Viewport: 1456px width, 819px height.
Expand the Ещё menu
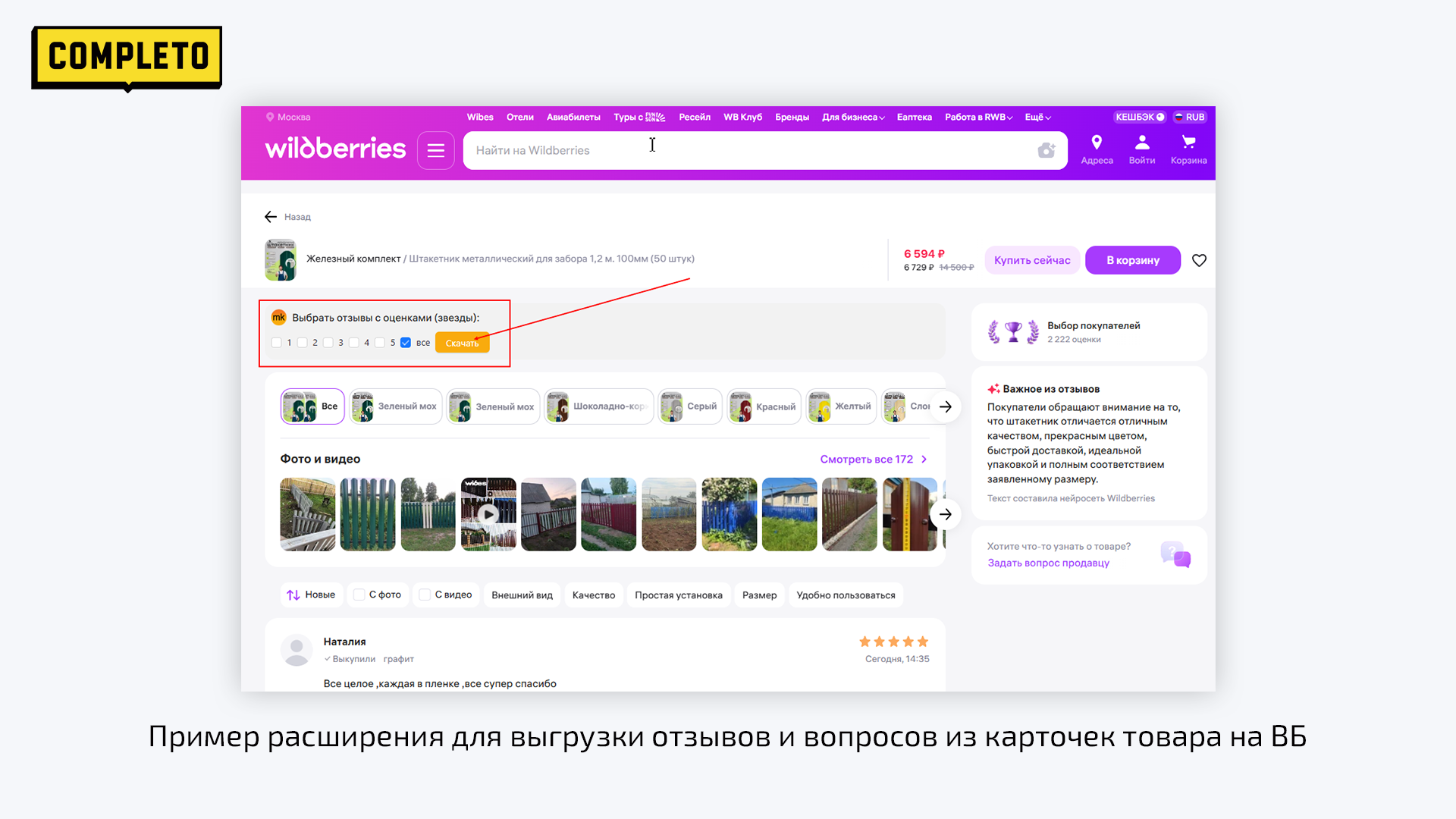click(1037, 117)
